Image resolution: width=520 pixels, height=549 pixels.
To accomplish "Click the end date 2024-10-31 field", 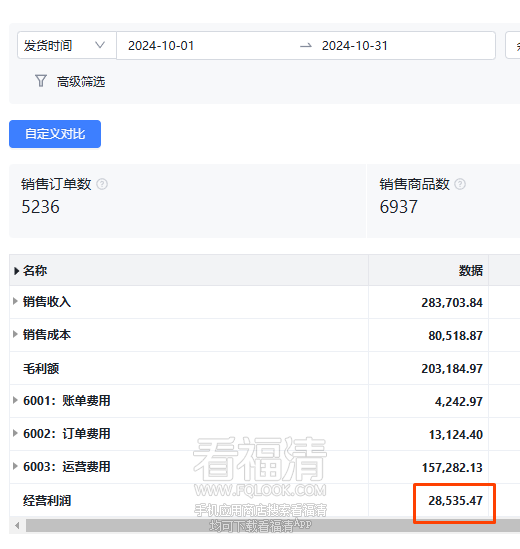I will click(354, 46).
